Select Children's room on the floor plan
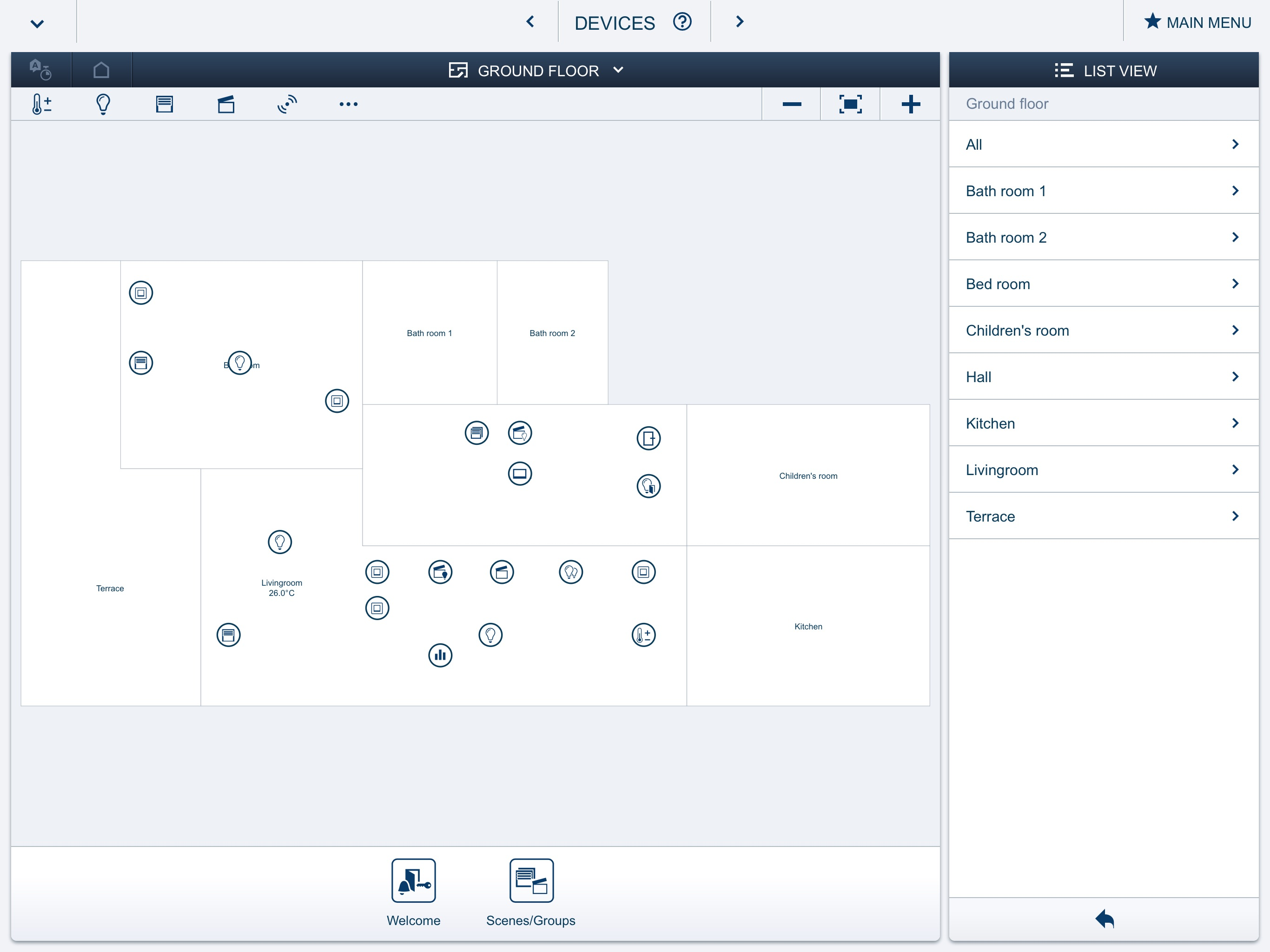The height and width of the screenshot is (952, 1270). (x=808, y=476)
